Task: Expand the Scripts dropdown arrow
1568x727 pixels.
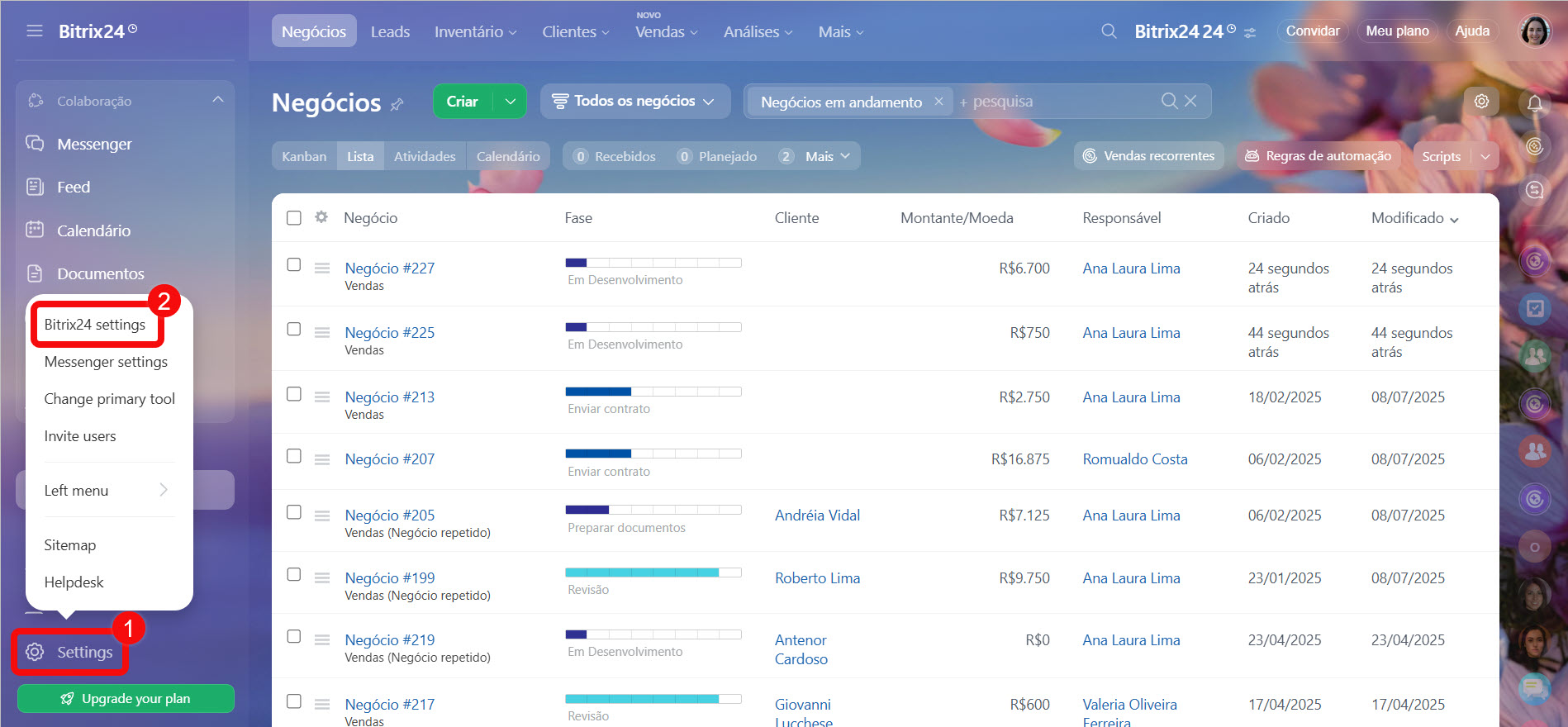Action: tap(1485, 156)
